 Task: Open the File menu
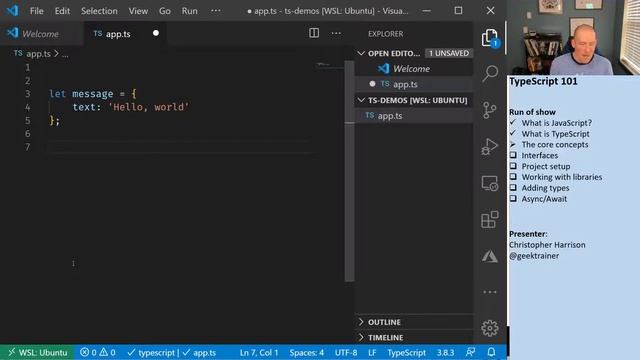[37, 11]
